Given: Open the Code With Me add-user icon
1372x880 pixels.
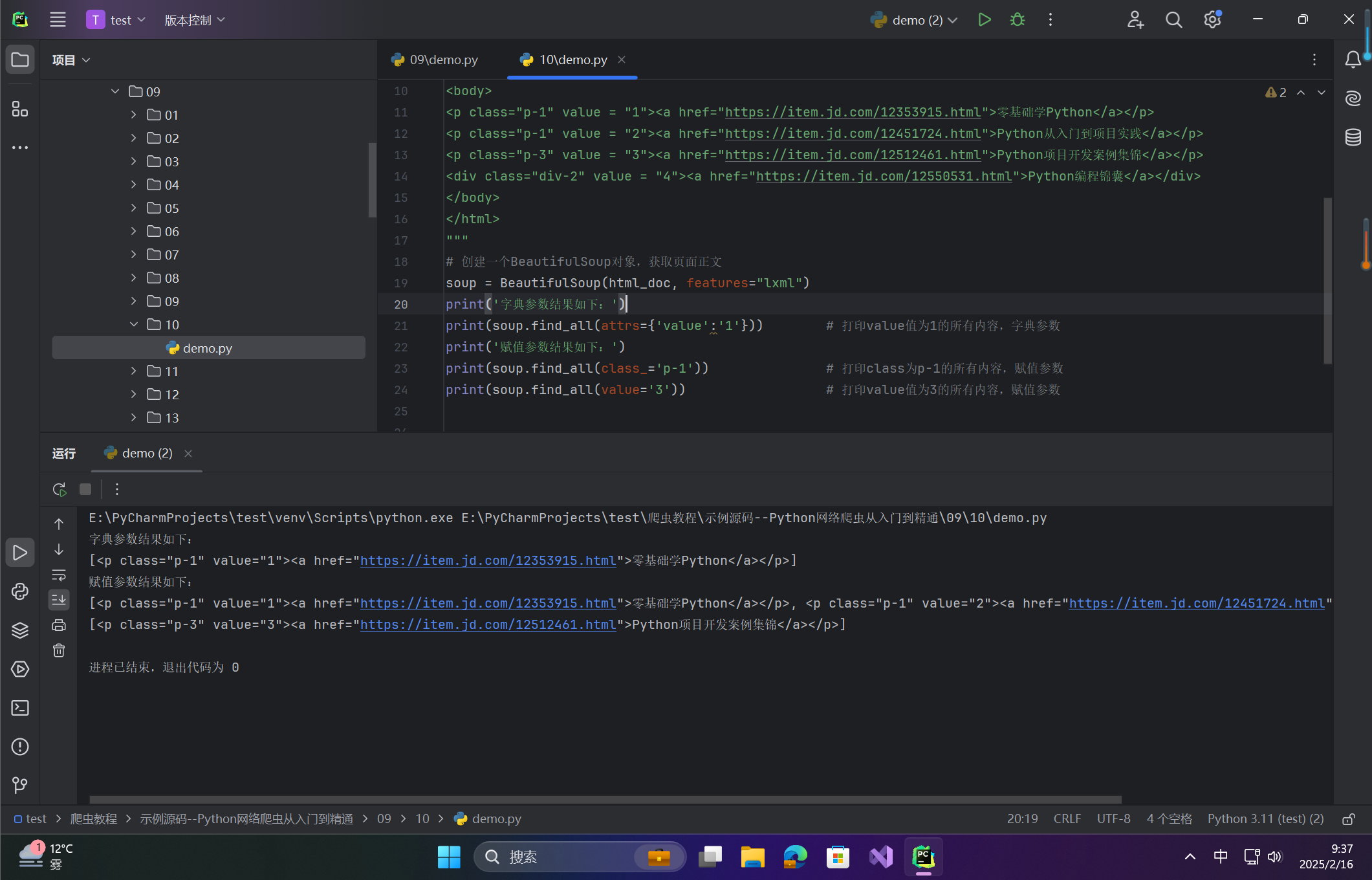Looking at the screenshot, I should click(1135, 19).
